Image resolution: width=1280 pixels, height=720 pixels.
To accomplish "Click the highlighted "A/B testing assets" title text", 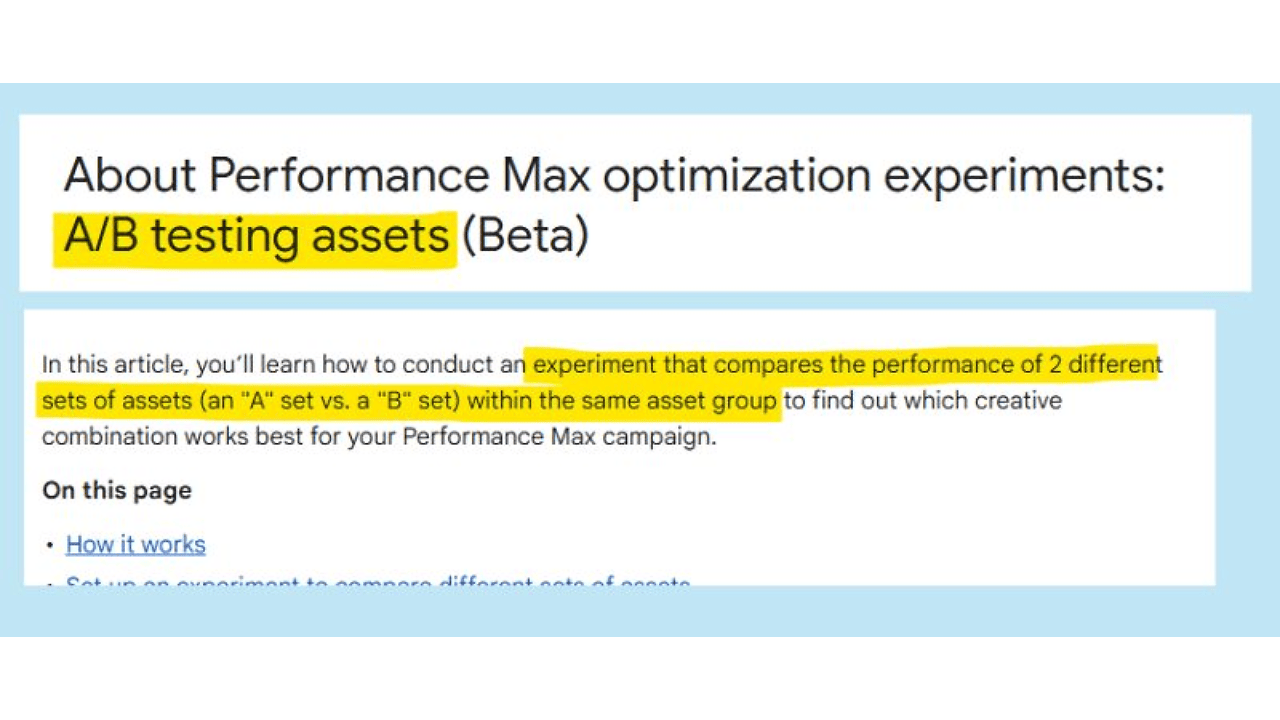I will 256,237.
